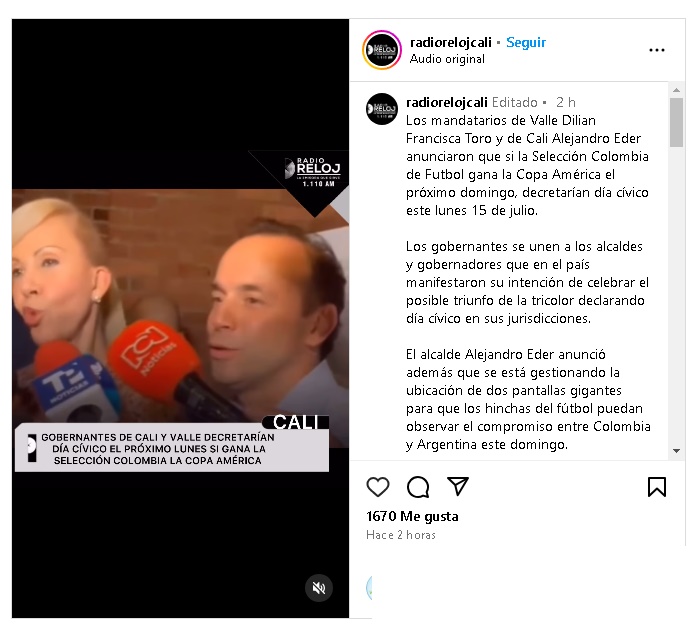Click the 2 h time label in the caption
Viewport: 699px width, 625px height.
tap(566, 102)
